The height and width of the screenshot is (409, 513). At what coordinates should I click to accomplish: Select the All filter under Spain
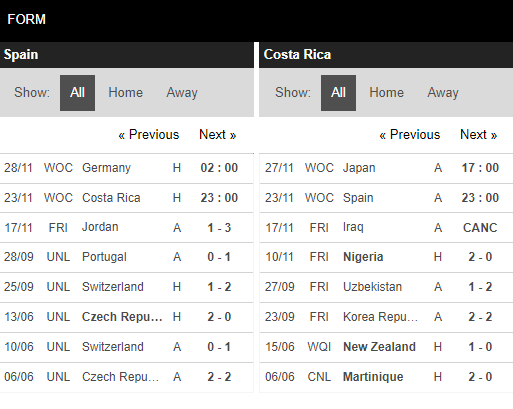tap(77, 93)
